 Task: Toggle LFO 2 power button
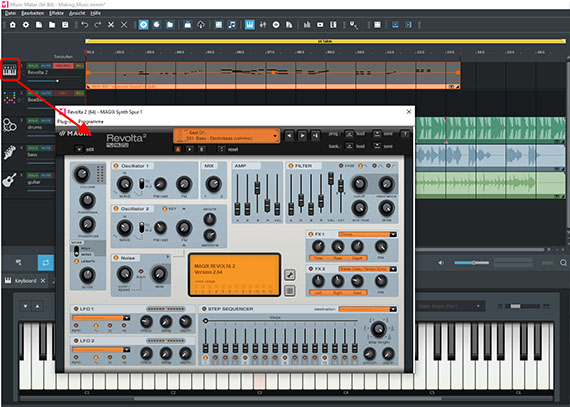[76, 341]
